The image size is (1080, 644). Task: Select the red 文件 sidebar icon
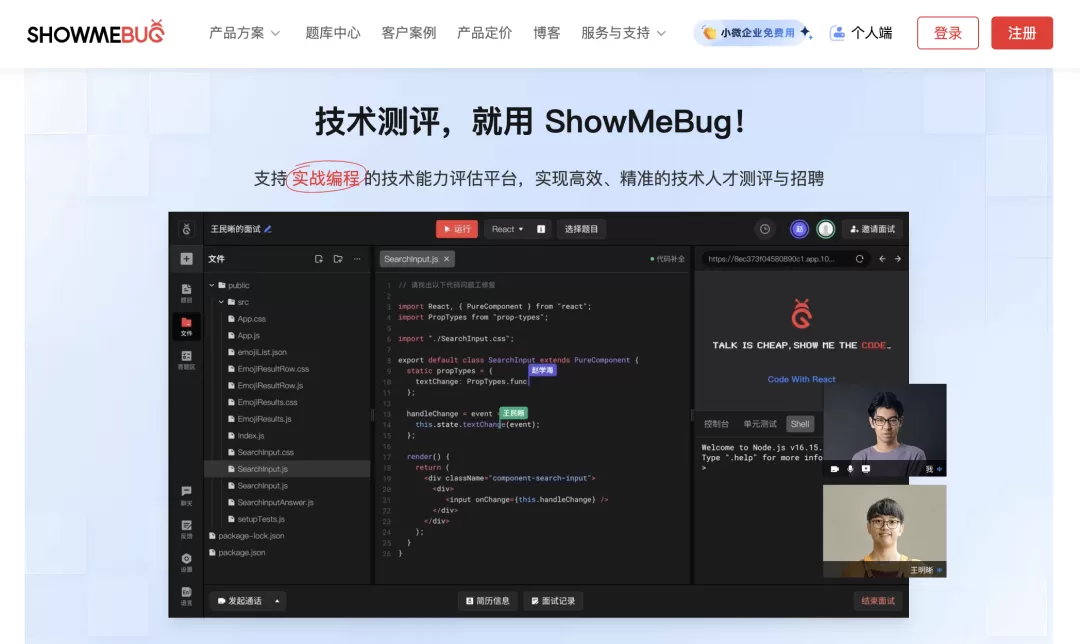[x=187, y=326]
